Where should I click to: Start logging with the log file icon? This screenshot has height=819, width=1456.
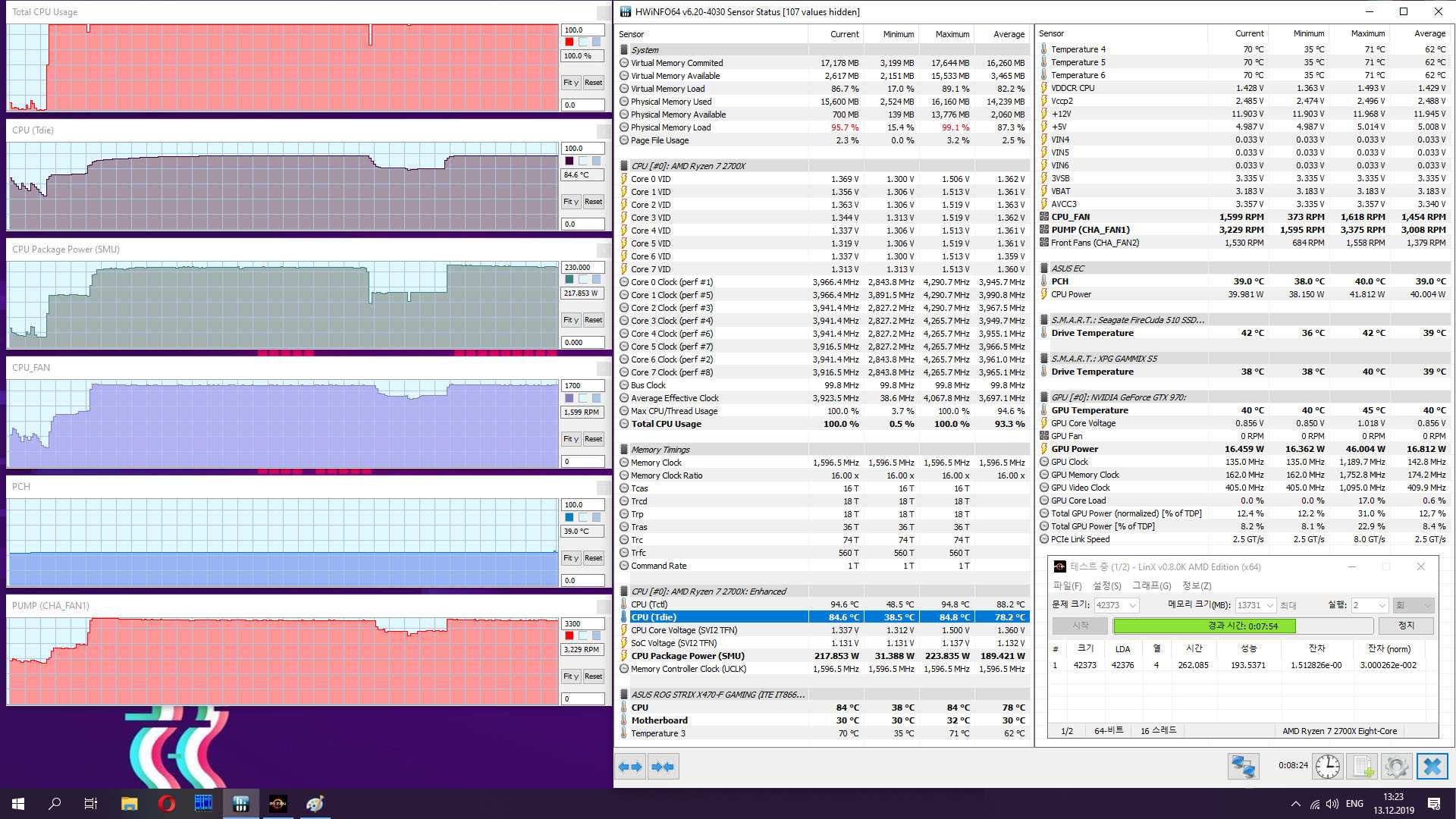[x=1363, y=767]
